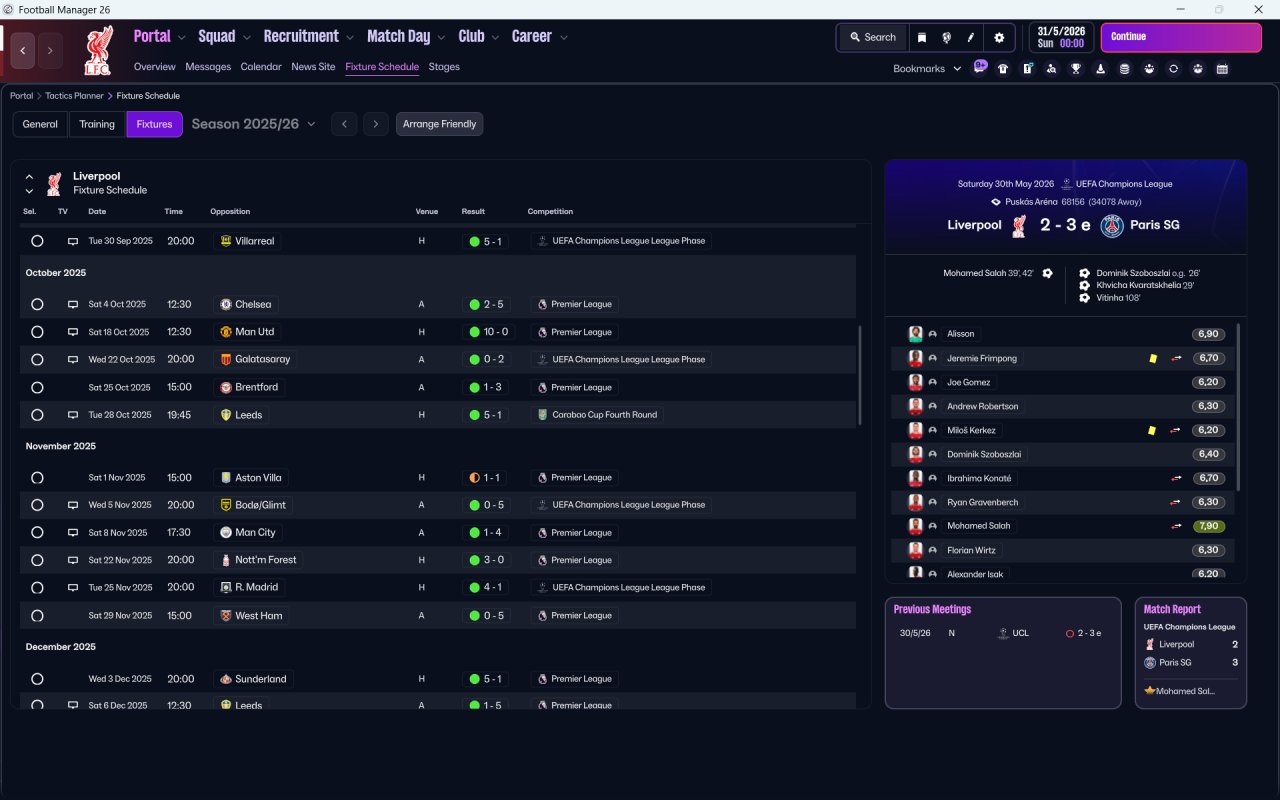Select the radio button for Aston Villa match
The image size is (1280, 800).
coord(37,478)
